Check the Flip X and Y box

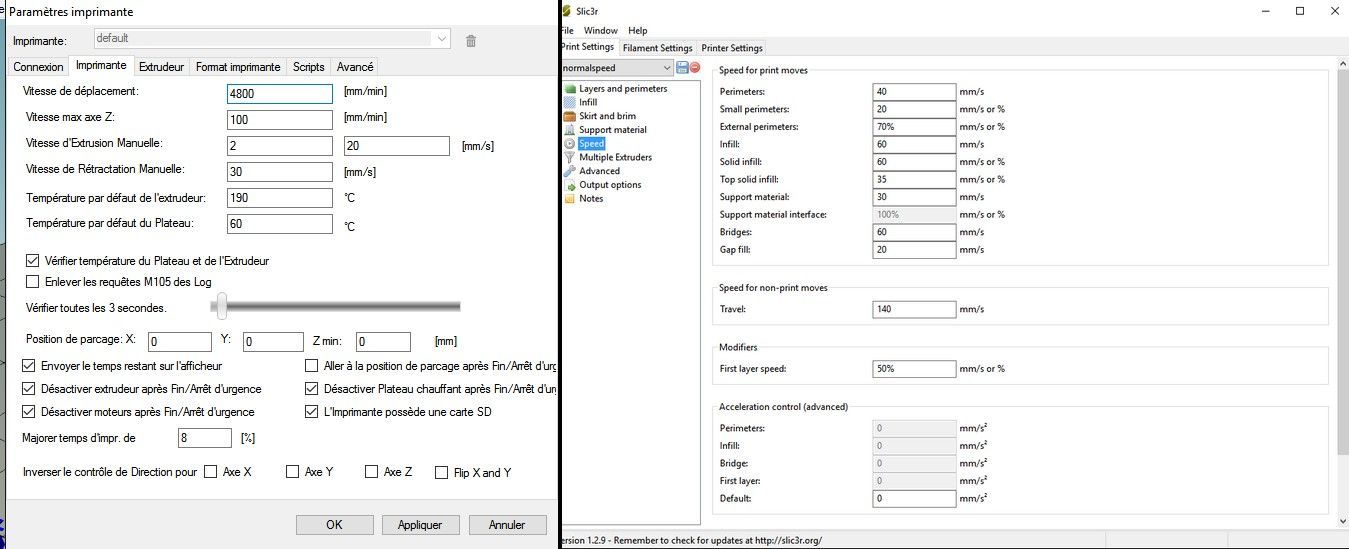(x=441, y=472)
